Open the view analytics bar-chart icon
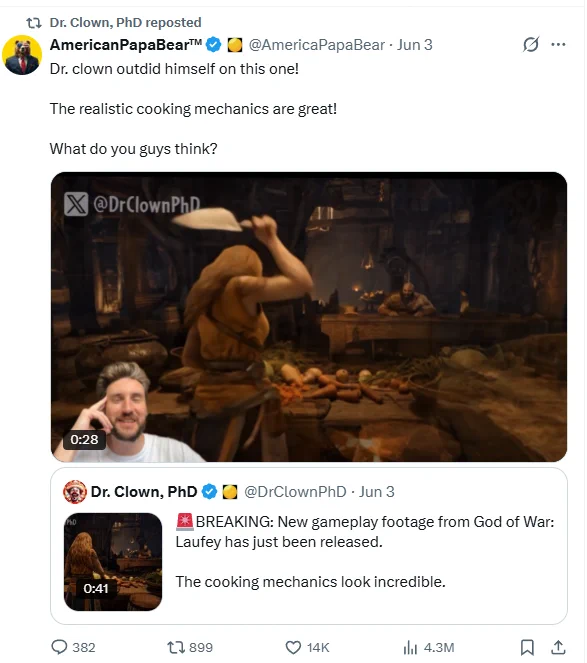587x663 pixels. click(x=410, y=647)
